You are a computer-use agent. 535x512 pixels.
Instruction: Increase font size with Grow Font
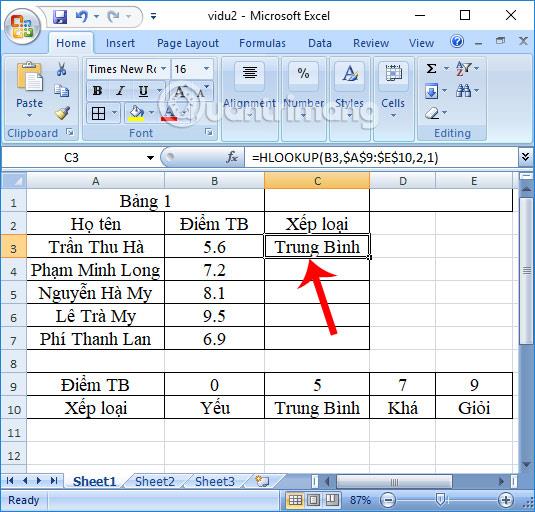point(180,91)
